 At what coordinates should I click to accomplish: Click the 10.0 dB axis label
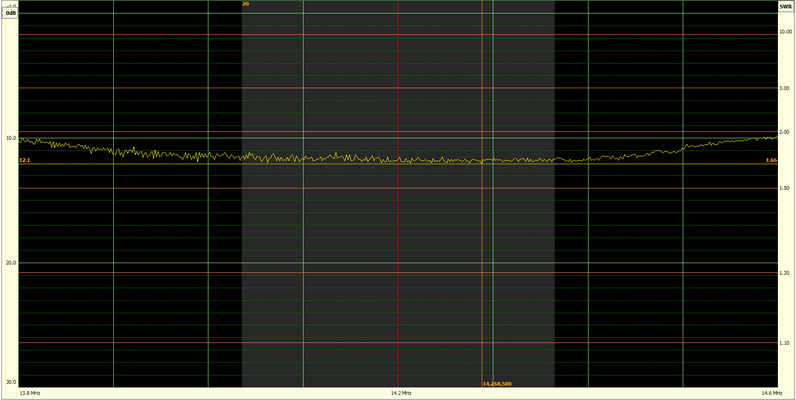[x=11, y=138]
